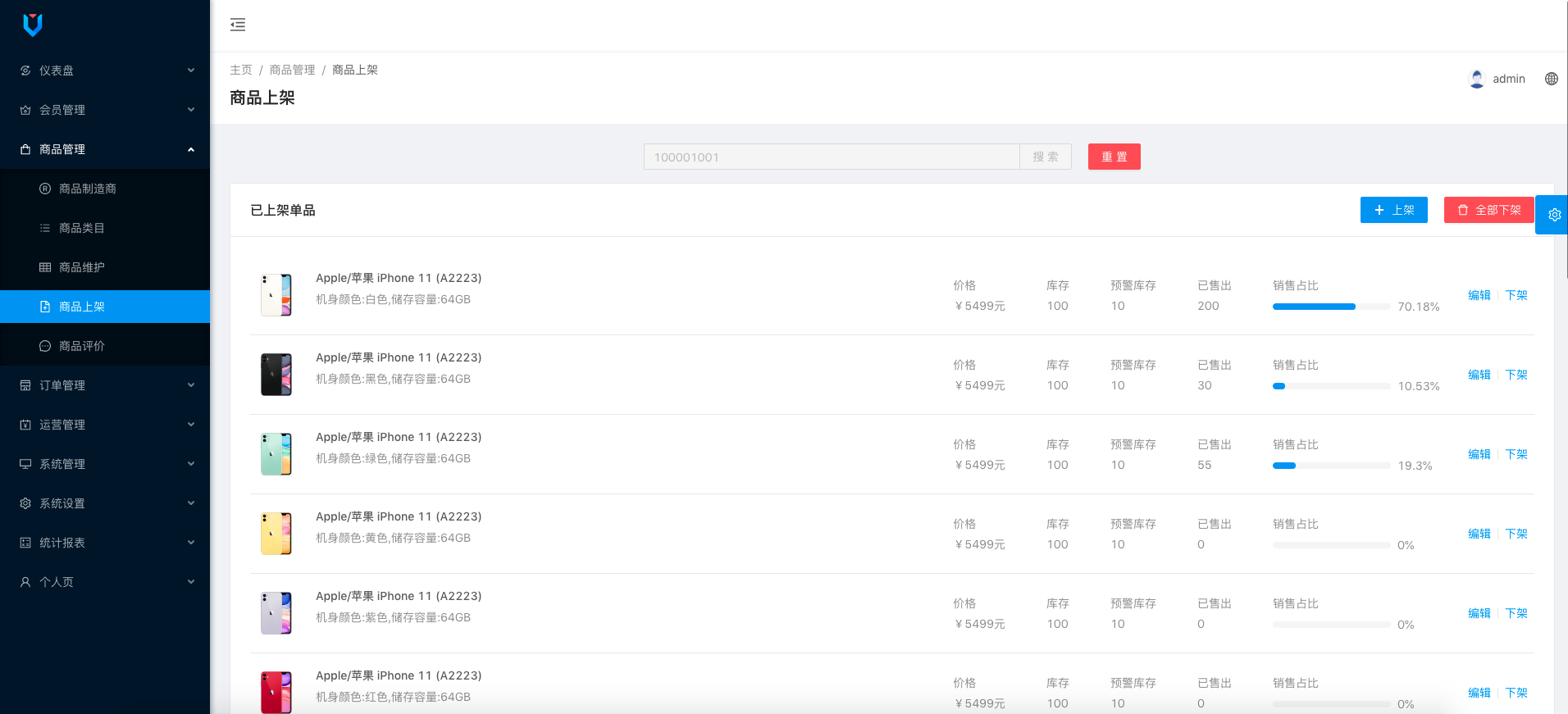Image resolution: width=1568 pixels, height=714 pixels.
Task: Focus the product ID search field
Action: (832, 157)
